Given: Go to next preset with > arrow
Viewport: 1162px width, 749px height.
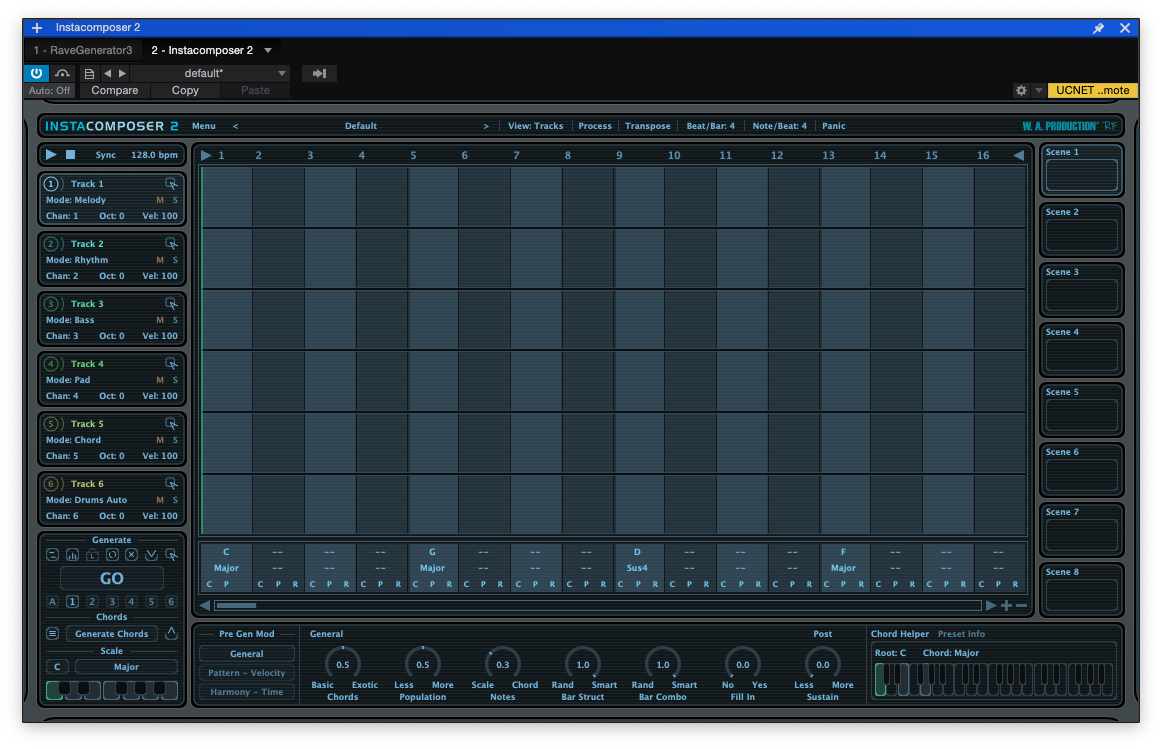Looking at the screenshot, I should coord(486,126).
